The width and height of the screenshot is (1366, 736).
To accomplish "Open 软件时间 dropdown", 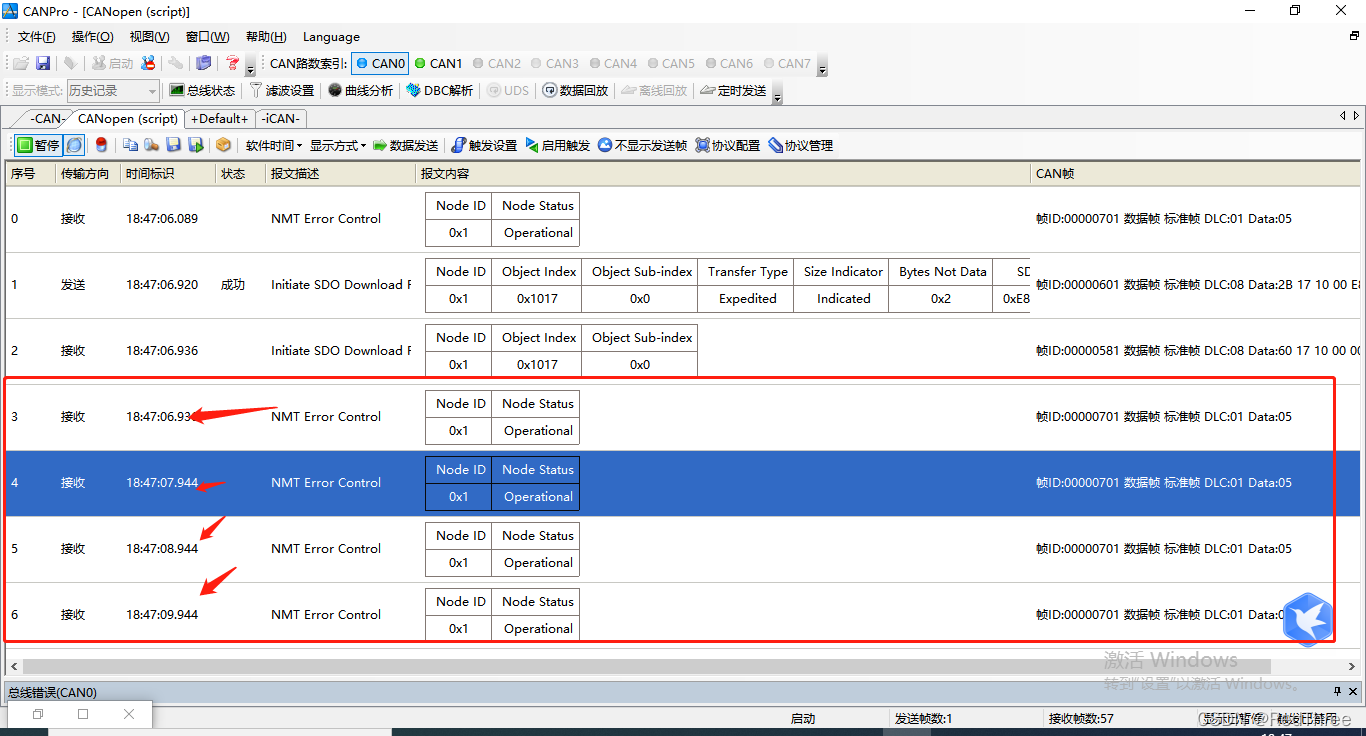I will (x=273, y=145).
